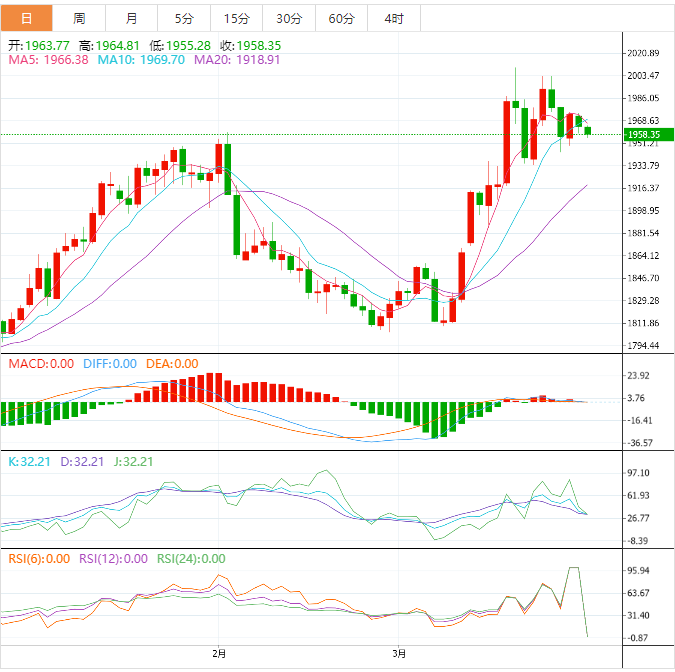675x672 pixels.
Task: Open the 月 monthly timeframe tab
Action: coord(132,18)
